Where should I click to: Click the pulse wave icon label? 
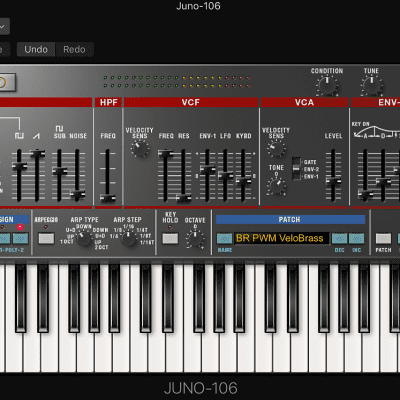point(19,136)
